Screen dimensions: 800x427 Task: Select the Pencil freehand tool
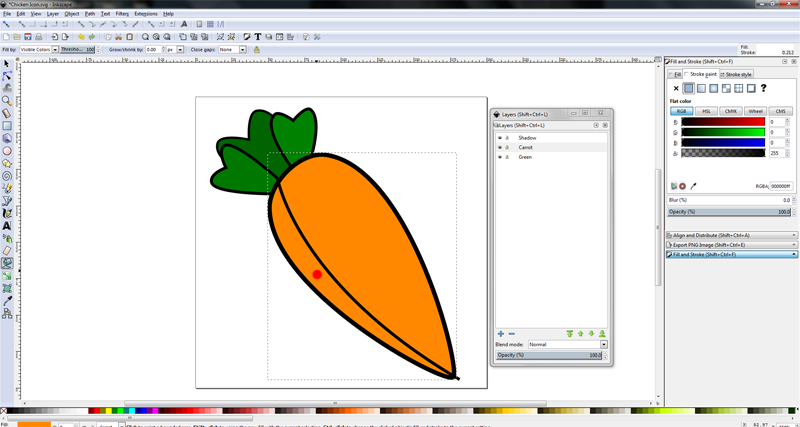7,188
